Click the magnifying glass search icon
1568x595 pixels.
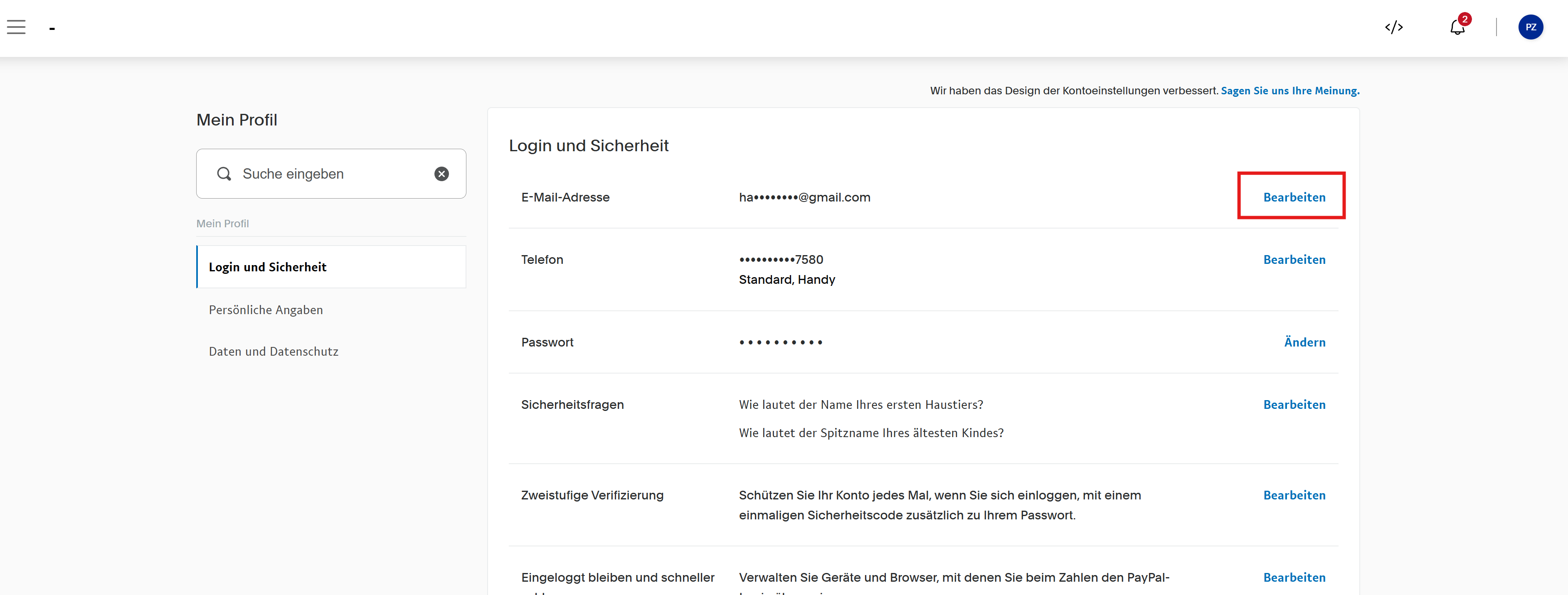[224, 174]
